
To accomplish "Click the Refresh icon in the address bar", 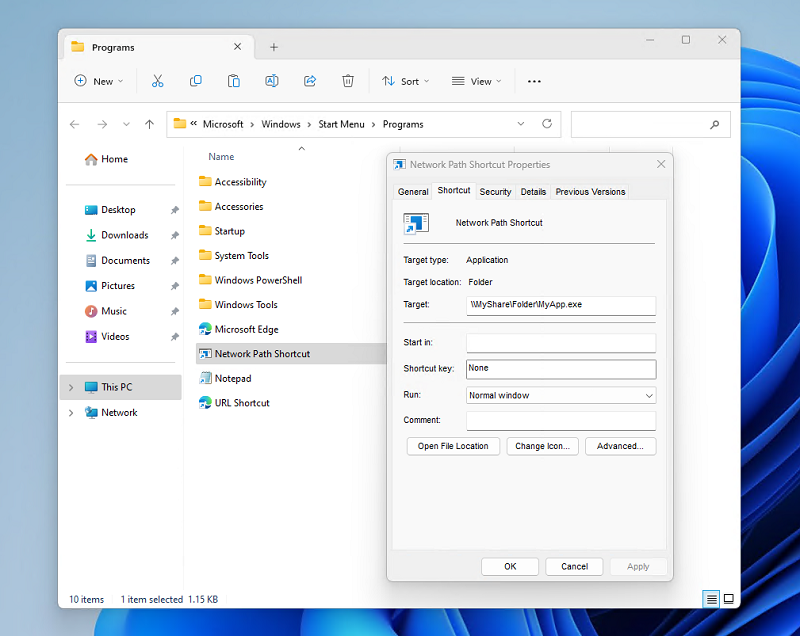I will click(x=547, y=124).
